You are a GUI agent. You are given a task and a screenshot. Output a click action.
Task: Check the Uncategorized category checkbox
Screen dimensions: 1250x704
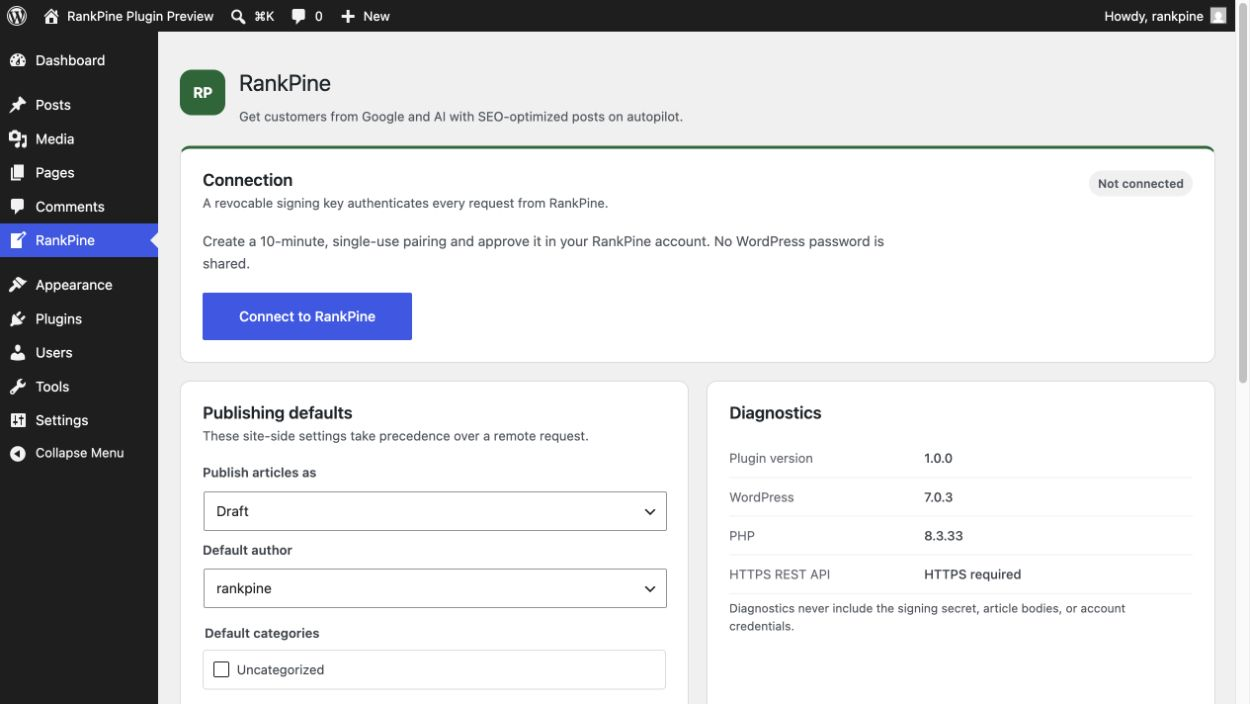pos(221,670)
